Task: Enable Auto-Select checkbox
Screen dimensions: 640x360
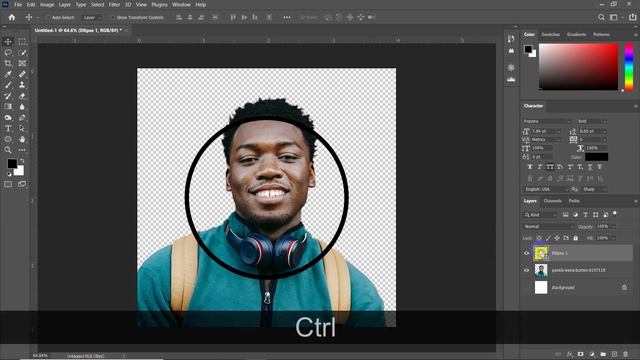Action: point(48,18)
